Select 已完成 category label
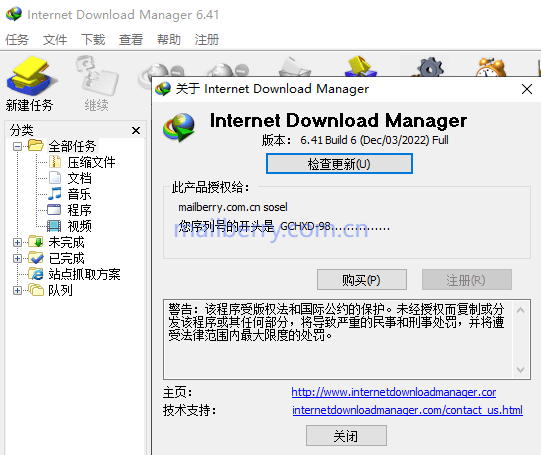 66,258
